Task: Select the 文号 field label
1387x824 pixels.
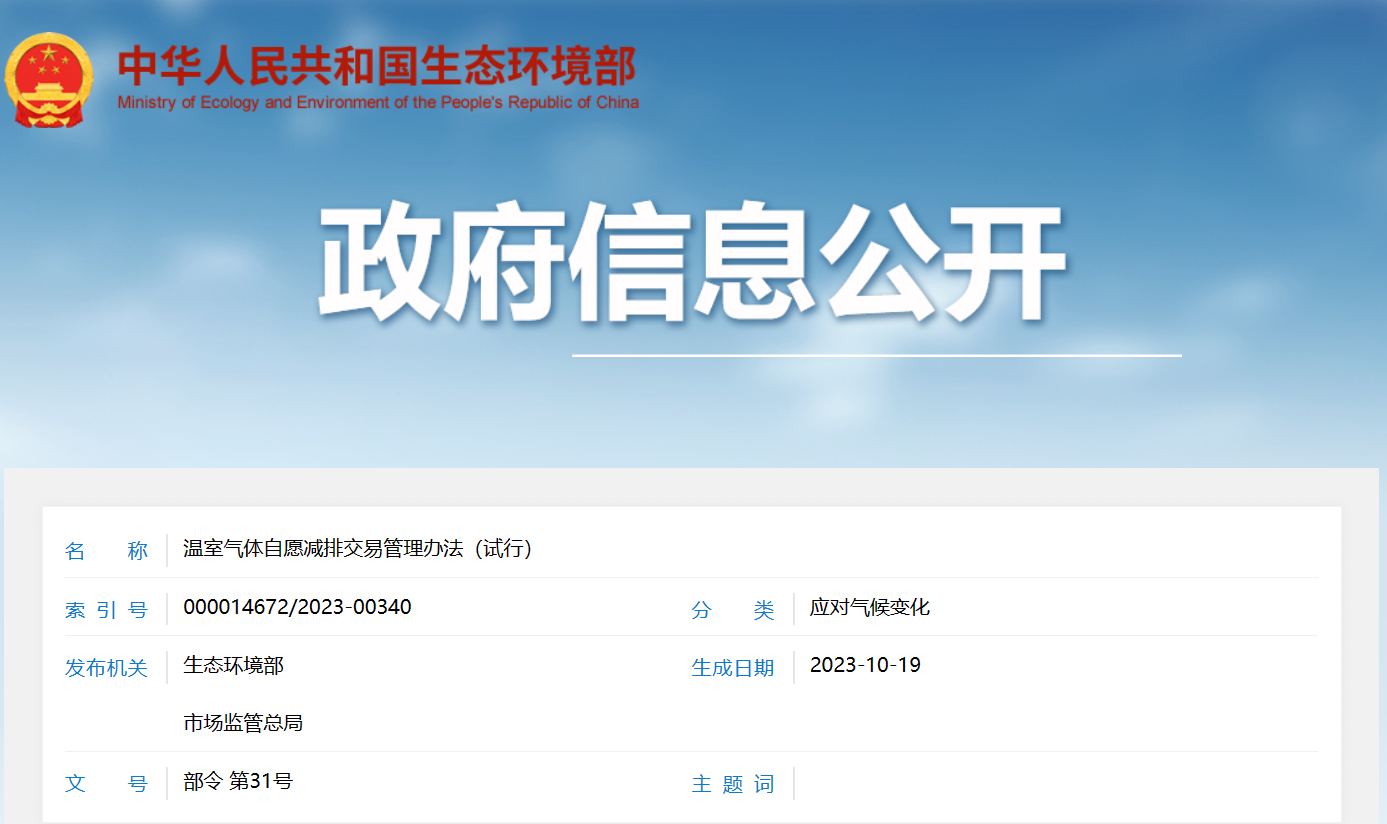Action: (x=106, y=783)
